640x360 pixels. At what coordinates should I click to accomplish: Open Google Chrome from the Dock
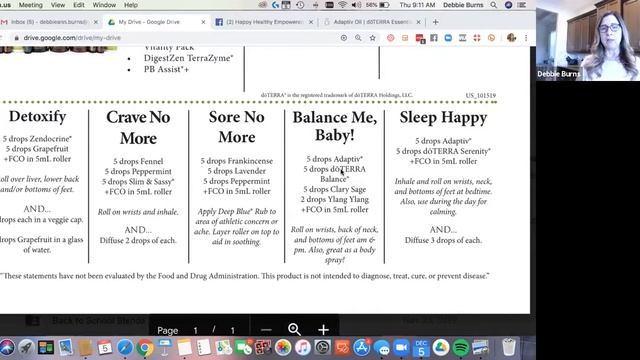[x=144, y=348]
